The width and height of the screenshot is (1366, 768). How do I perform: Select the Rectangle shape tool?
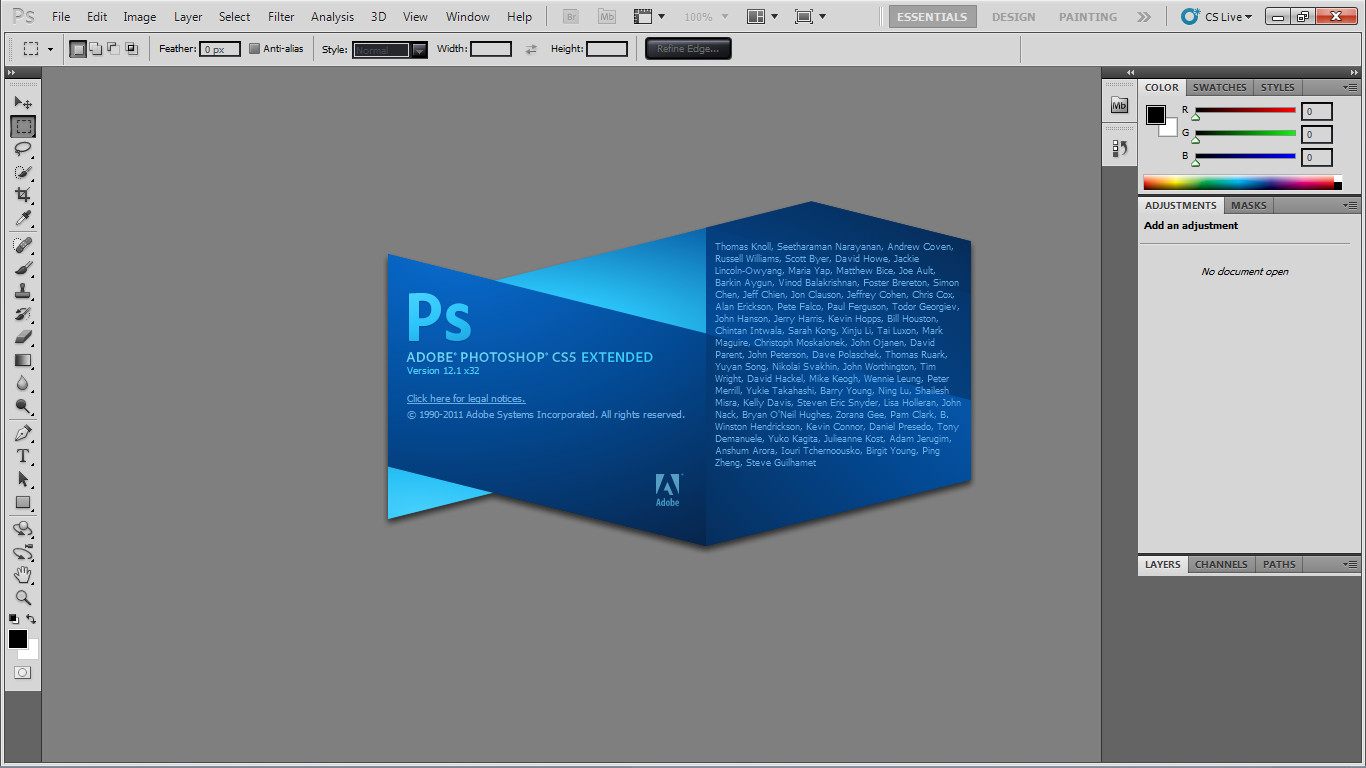(23, 502)
